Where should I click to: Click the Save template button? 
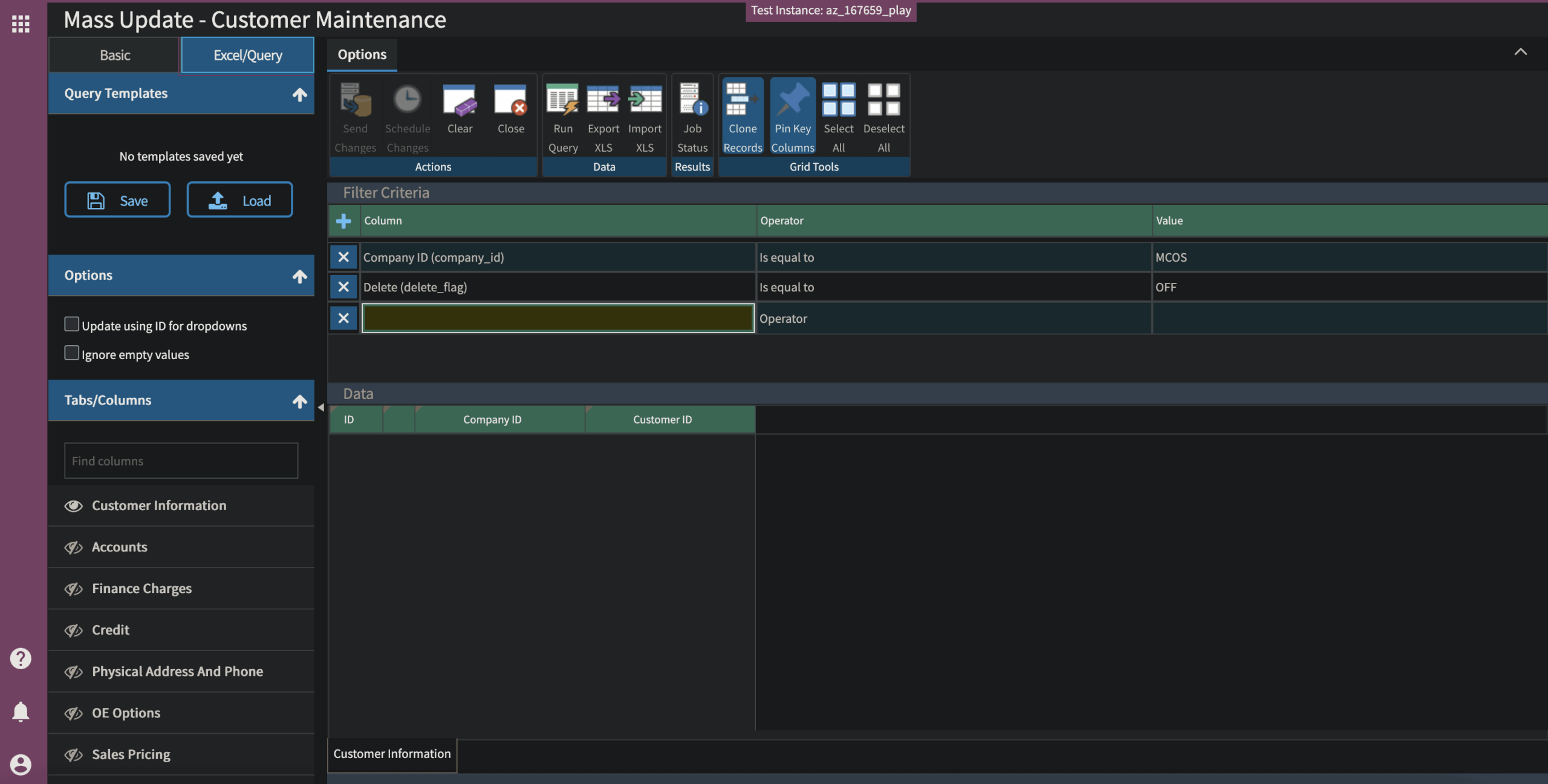117,200
